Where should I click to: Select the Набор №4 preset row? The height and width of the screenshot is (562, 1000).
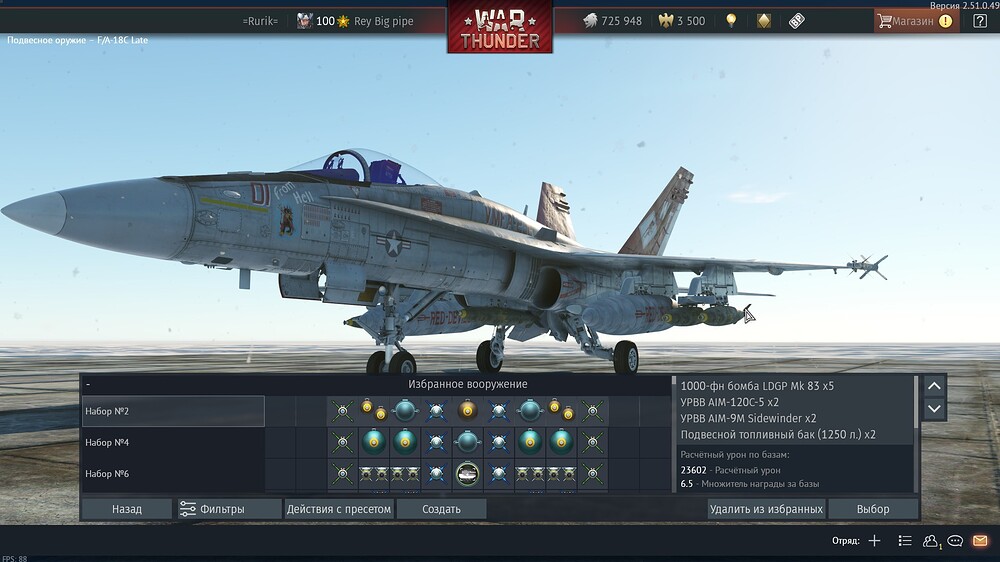pos(173,442)
